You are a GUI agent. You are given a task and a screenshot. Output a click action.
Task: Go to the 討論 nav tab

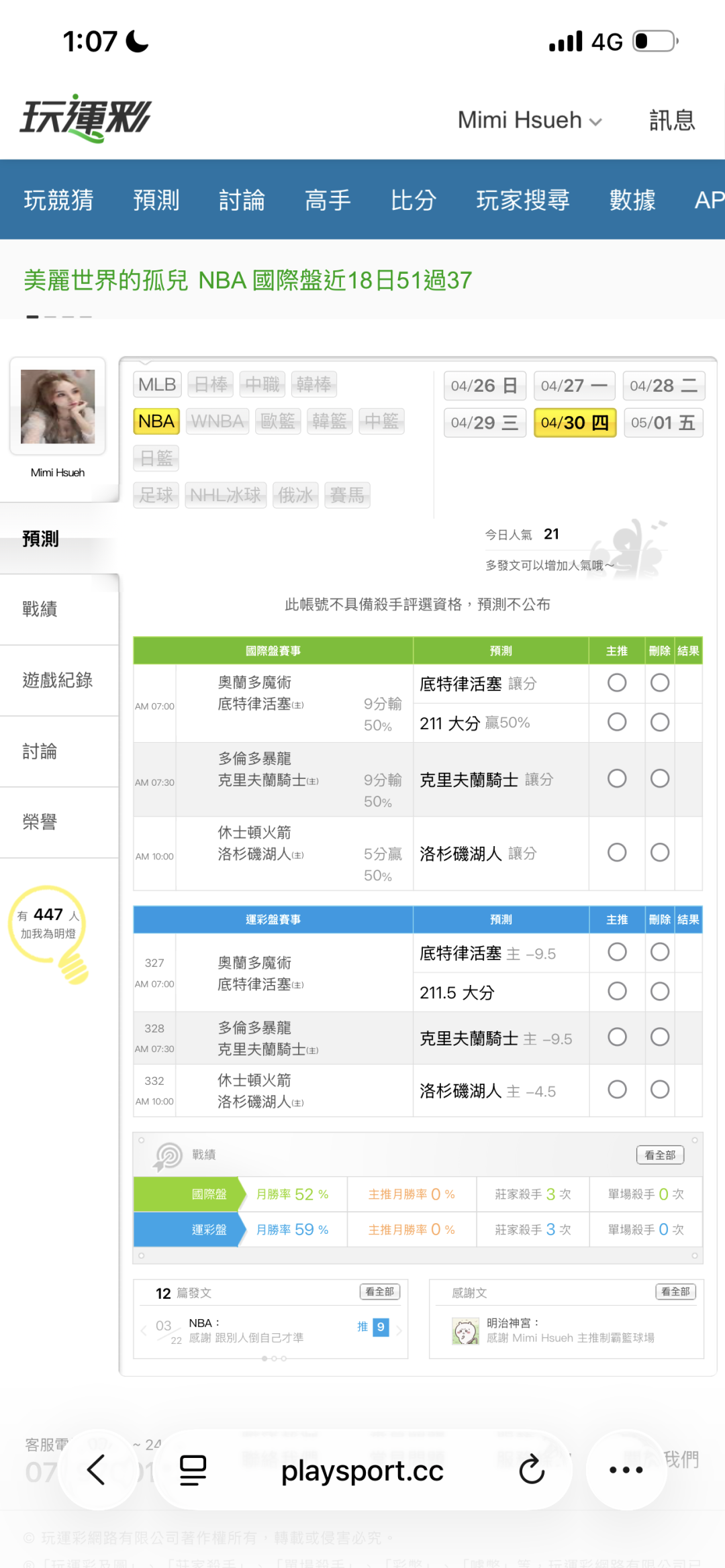click(242, 200)
